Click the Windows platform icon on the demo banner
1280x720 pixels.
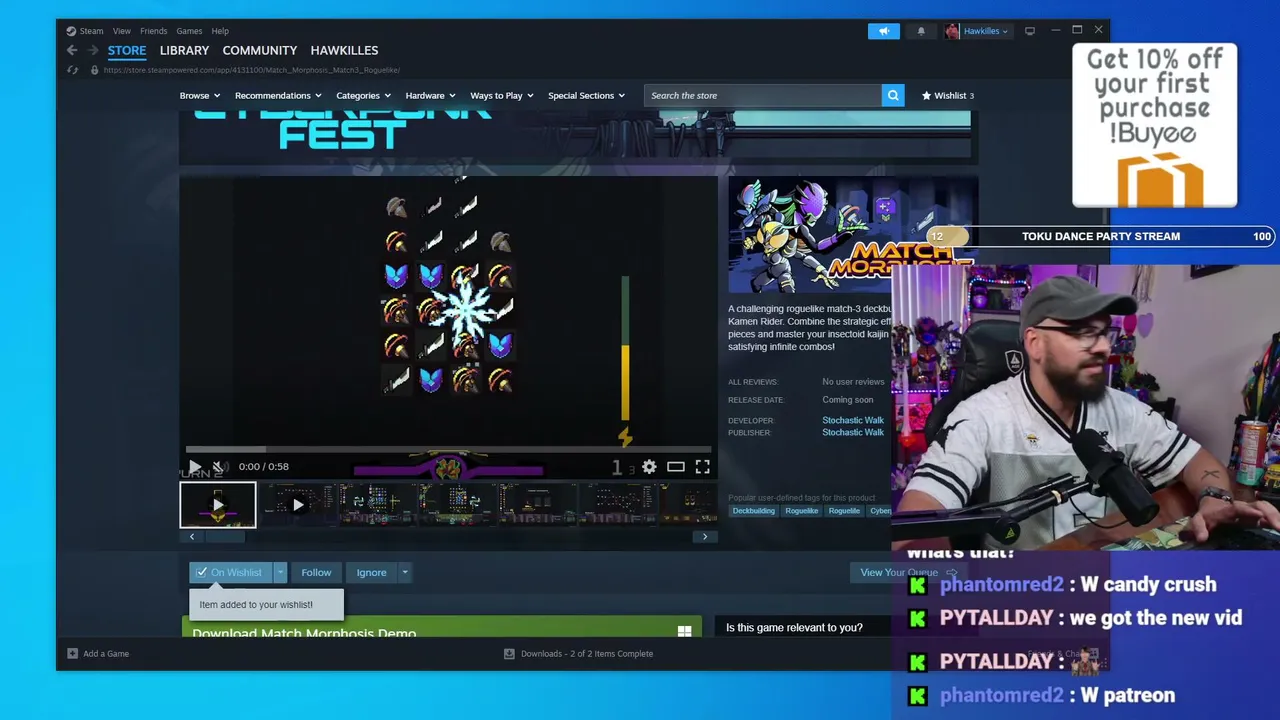click(x=684, y=631)
